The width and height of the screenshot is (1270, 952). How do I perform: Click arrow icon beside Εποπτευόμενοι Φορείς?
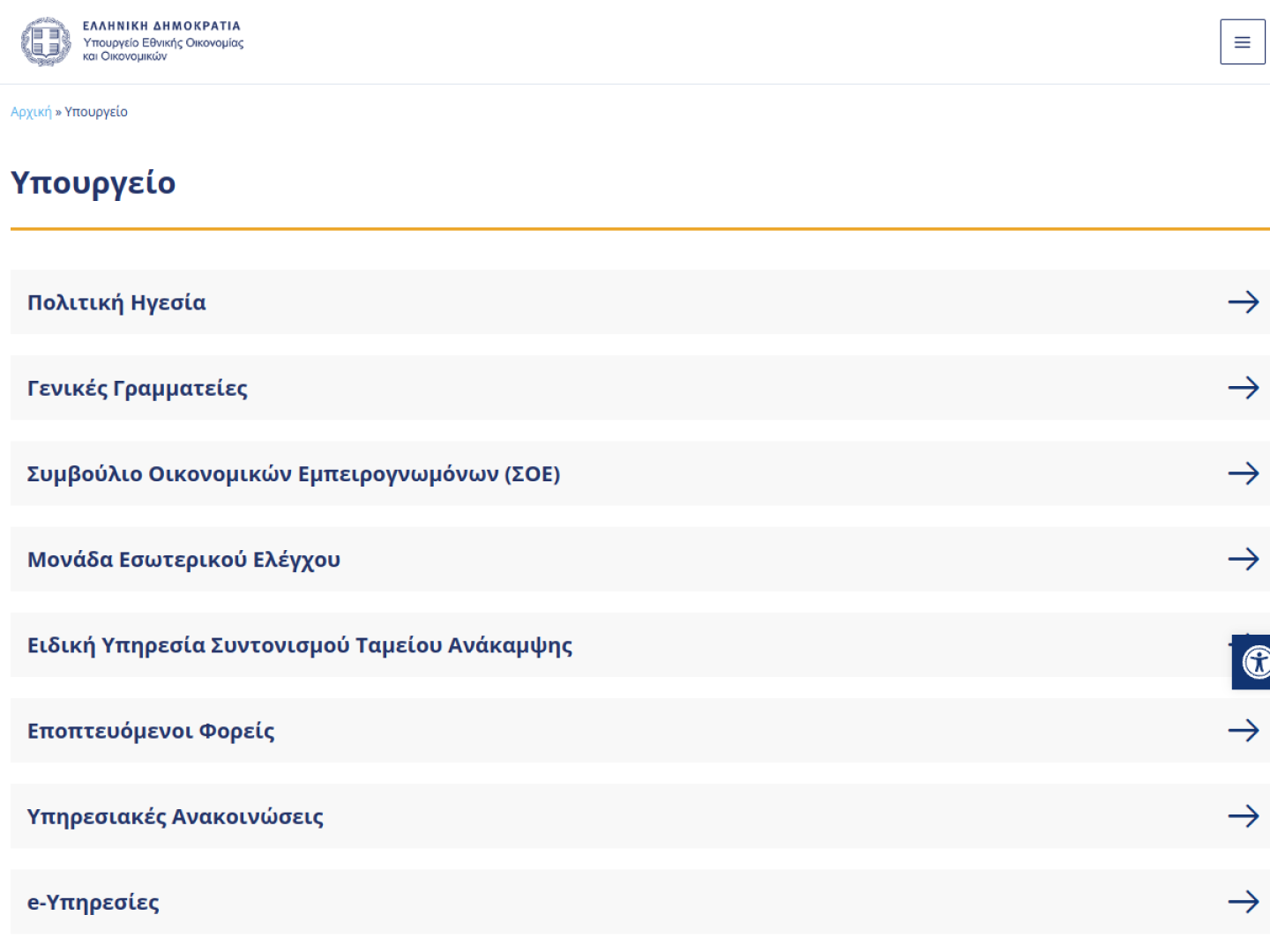[x=1244, y=730]
